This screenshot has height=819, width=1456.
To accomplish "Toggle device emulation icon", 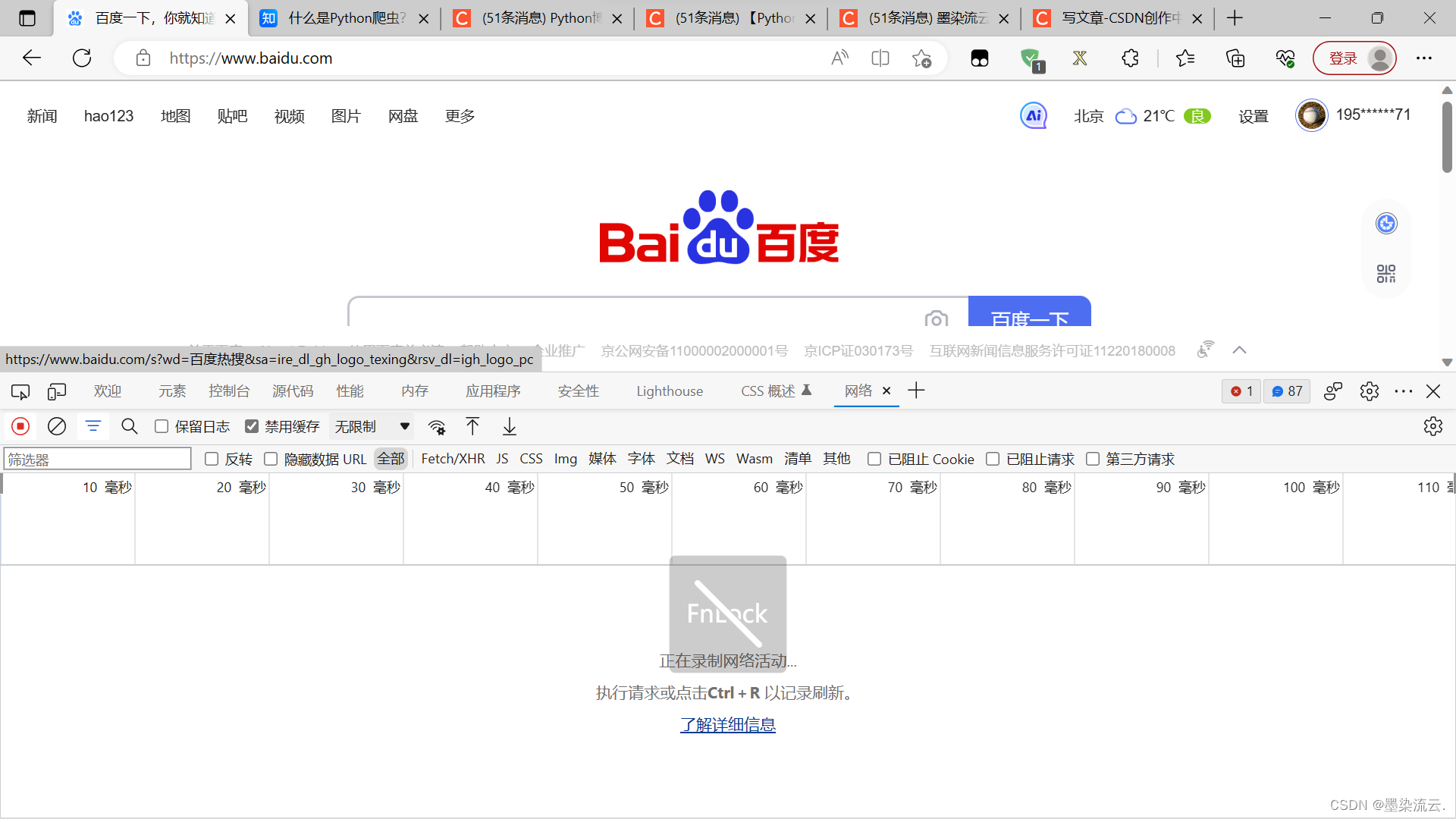I will pos(57,391).
